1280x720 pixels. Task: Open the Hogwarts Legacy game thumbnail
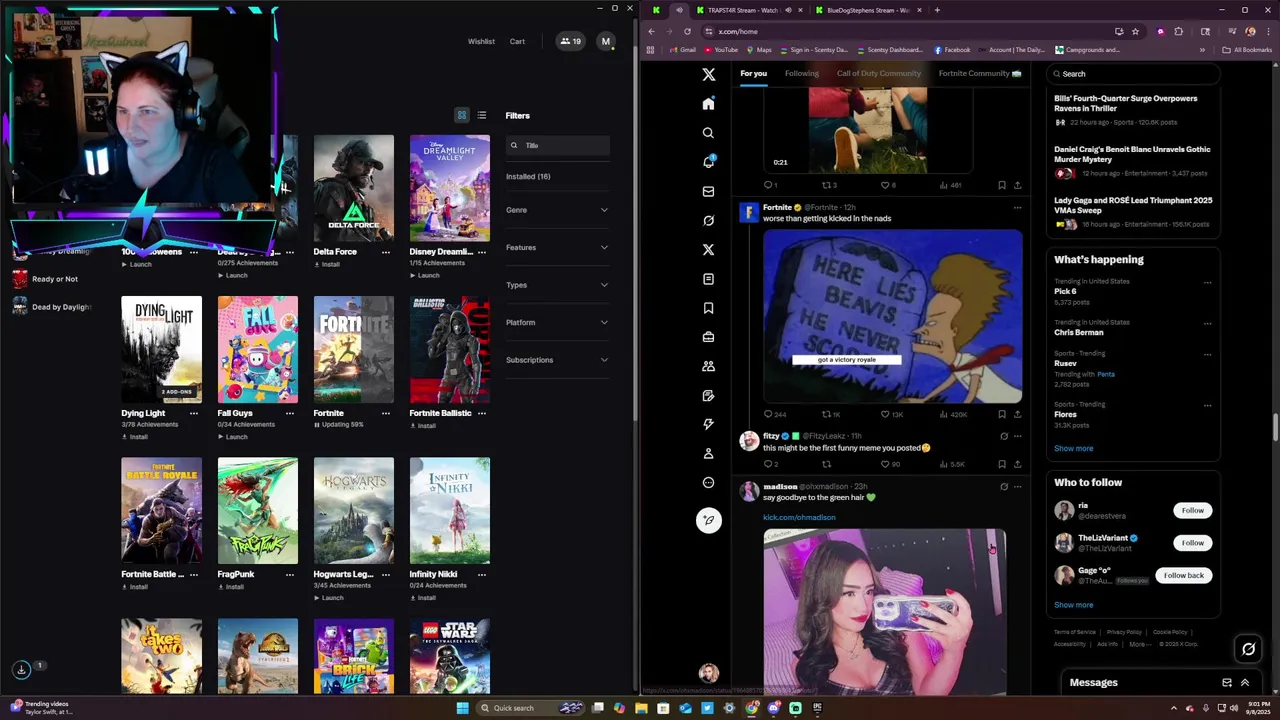[353, 511]
